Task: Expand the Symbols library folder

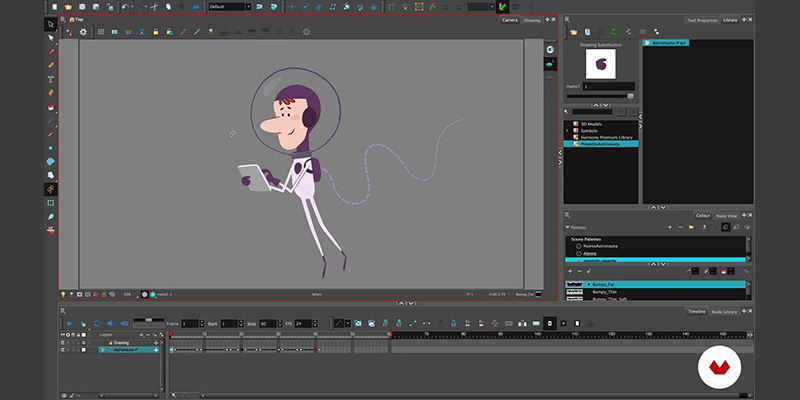Action: point(567,131)
